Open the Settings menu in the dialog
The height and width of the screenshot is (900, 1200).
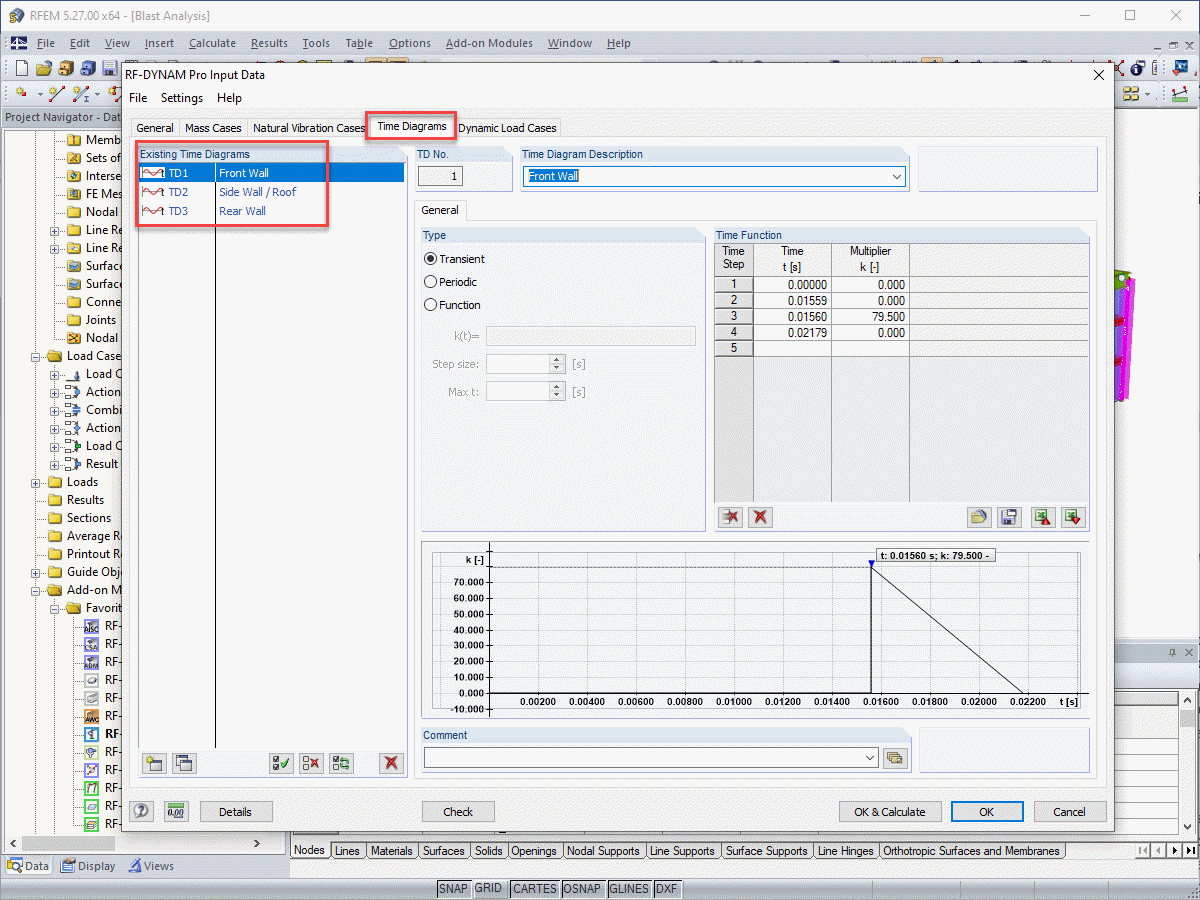coord(182,98)
